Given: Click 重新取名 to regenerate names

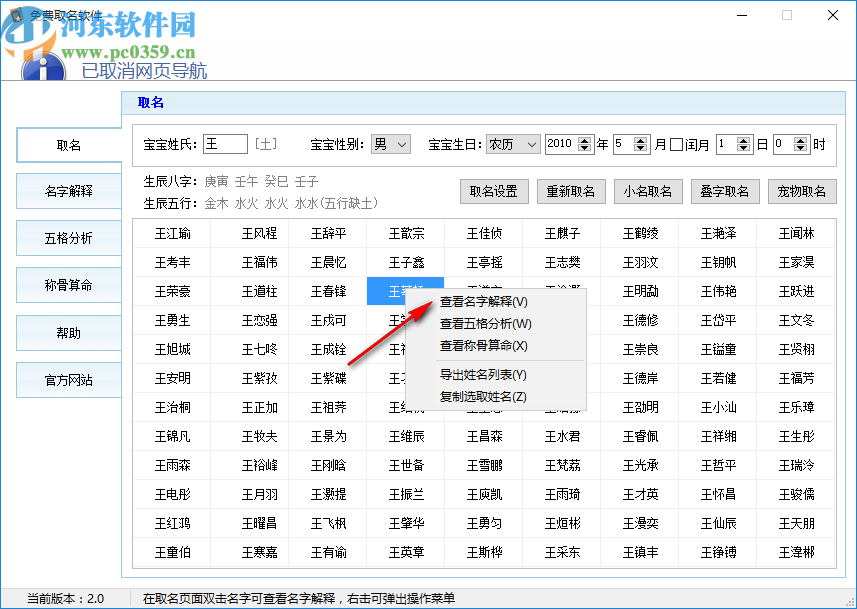Looking at the screenshot, I should tap(571, 191).
